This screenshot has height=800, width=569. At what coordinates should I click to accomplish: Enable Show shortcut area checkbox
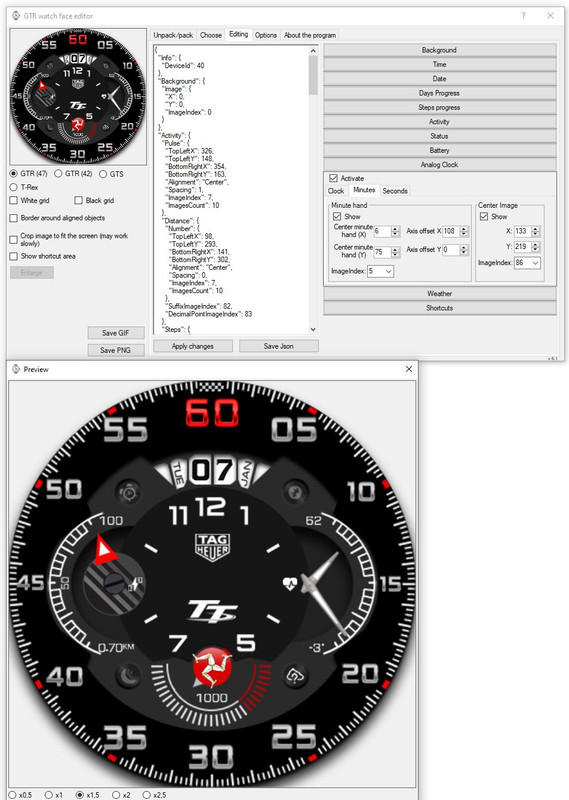[x=14, y=256]
